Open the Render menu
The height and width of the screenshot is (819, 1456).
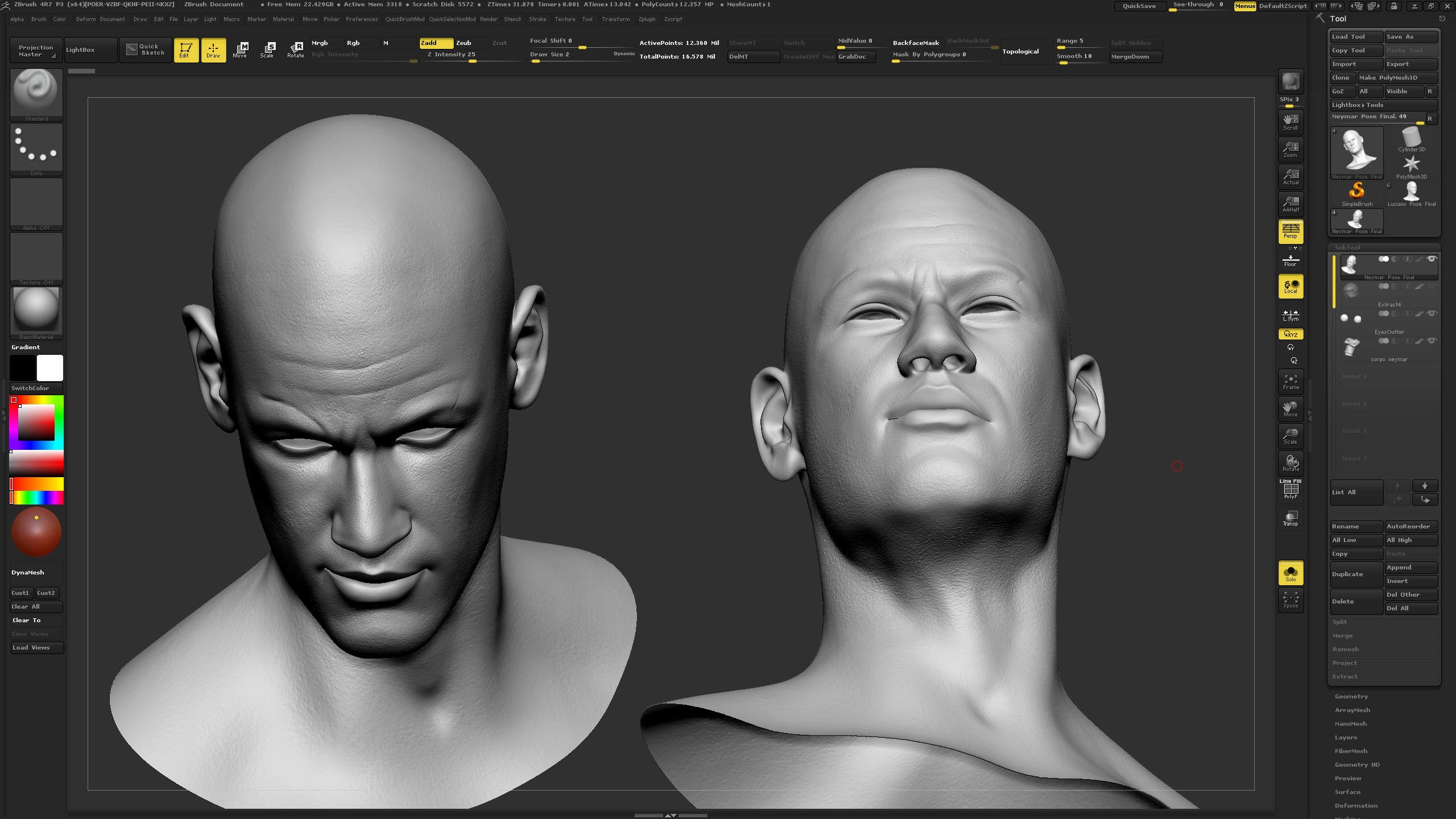click(489, 19)
